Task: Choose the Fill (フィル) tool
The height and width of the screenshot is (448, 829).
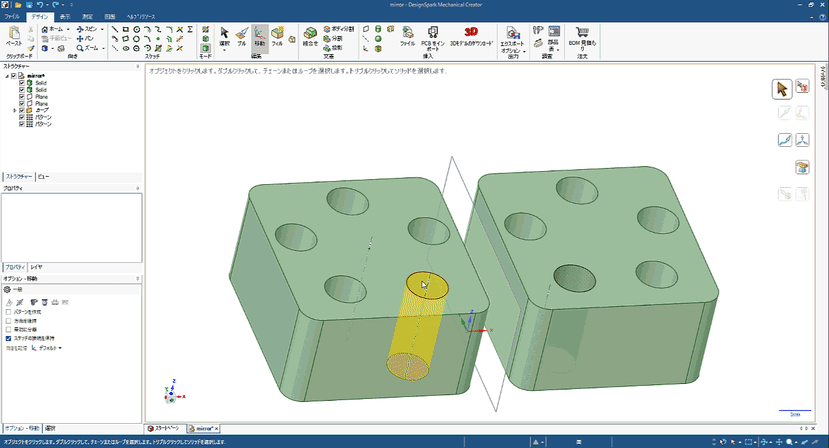Action: coord(277,36)
